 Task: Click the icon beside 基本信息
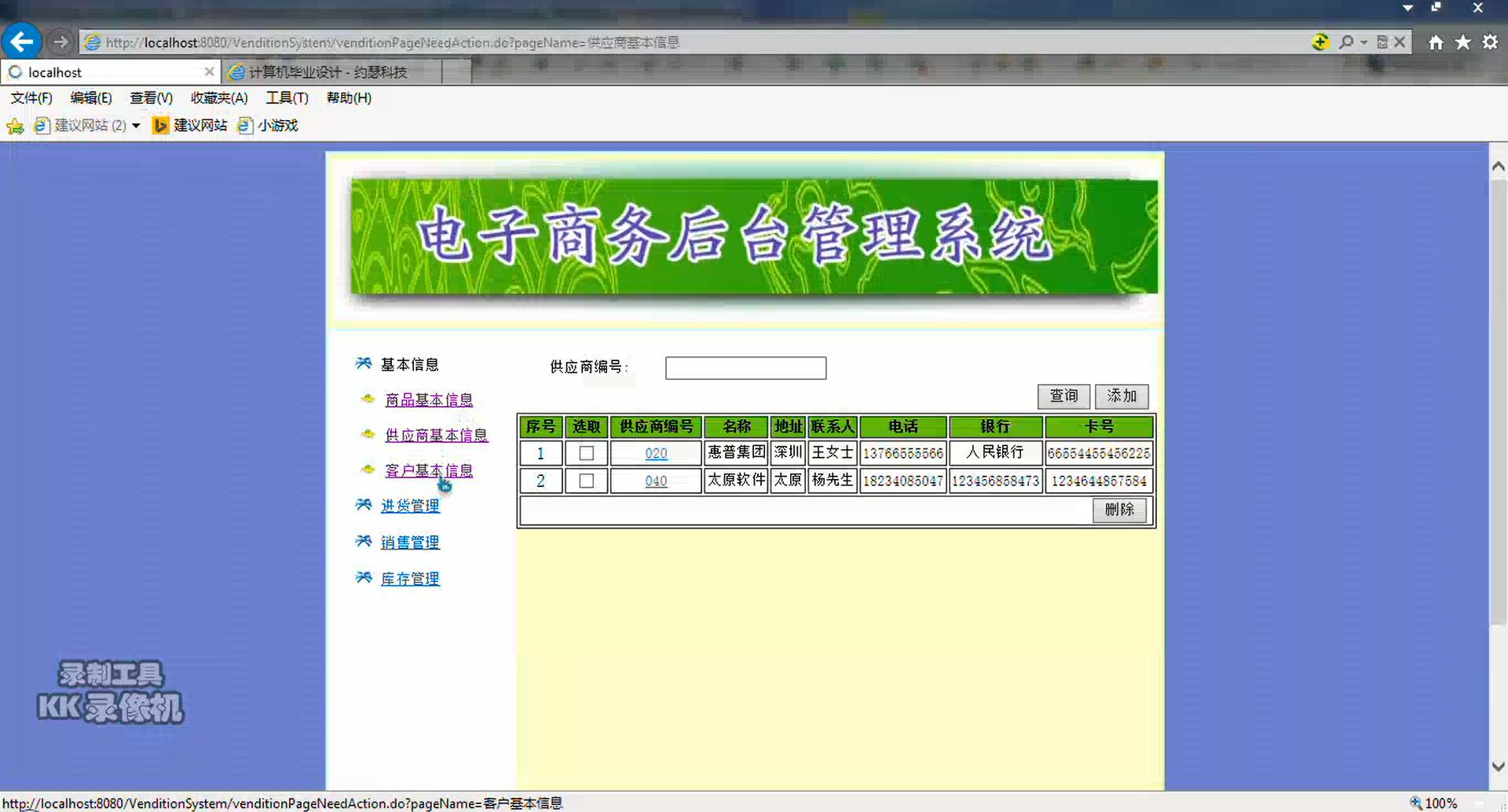(x=364, y=363)
